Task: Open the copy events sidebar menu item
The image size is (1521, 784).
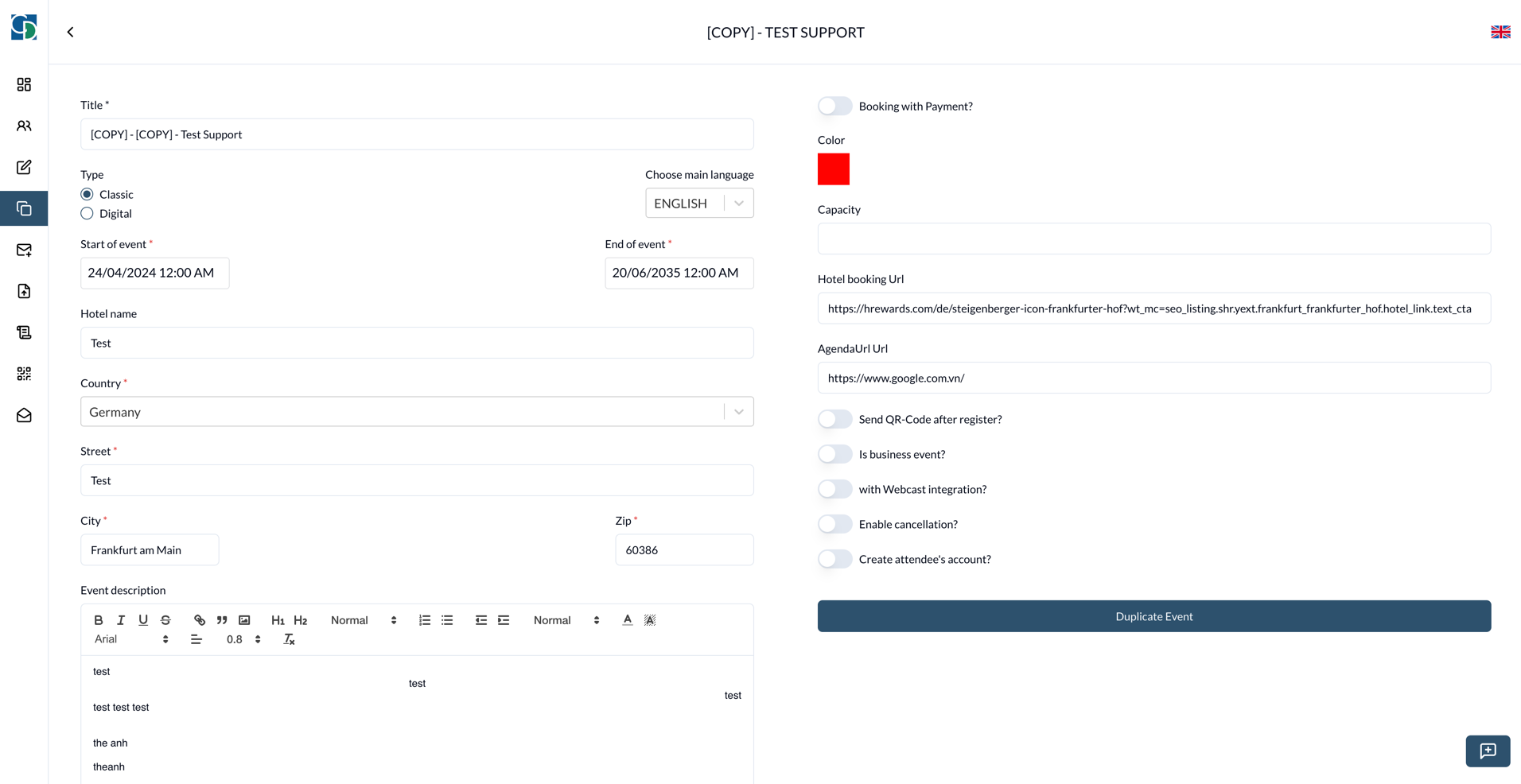Action: (24, 208)
